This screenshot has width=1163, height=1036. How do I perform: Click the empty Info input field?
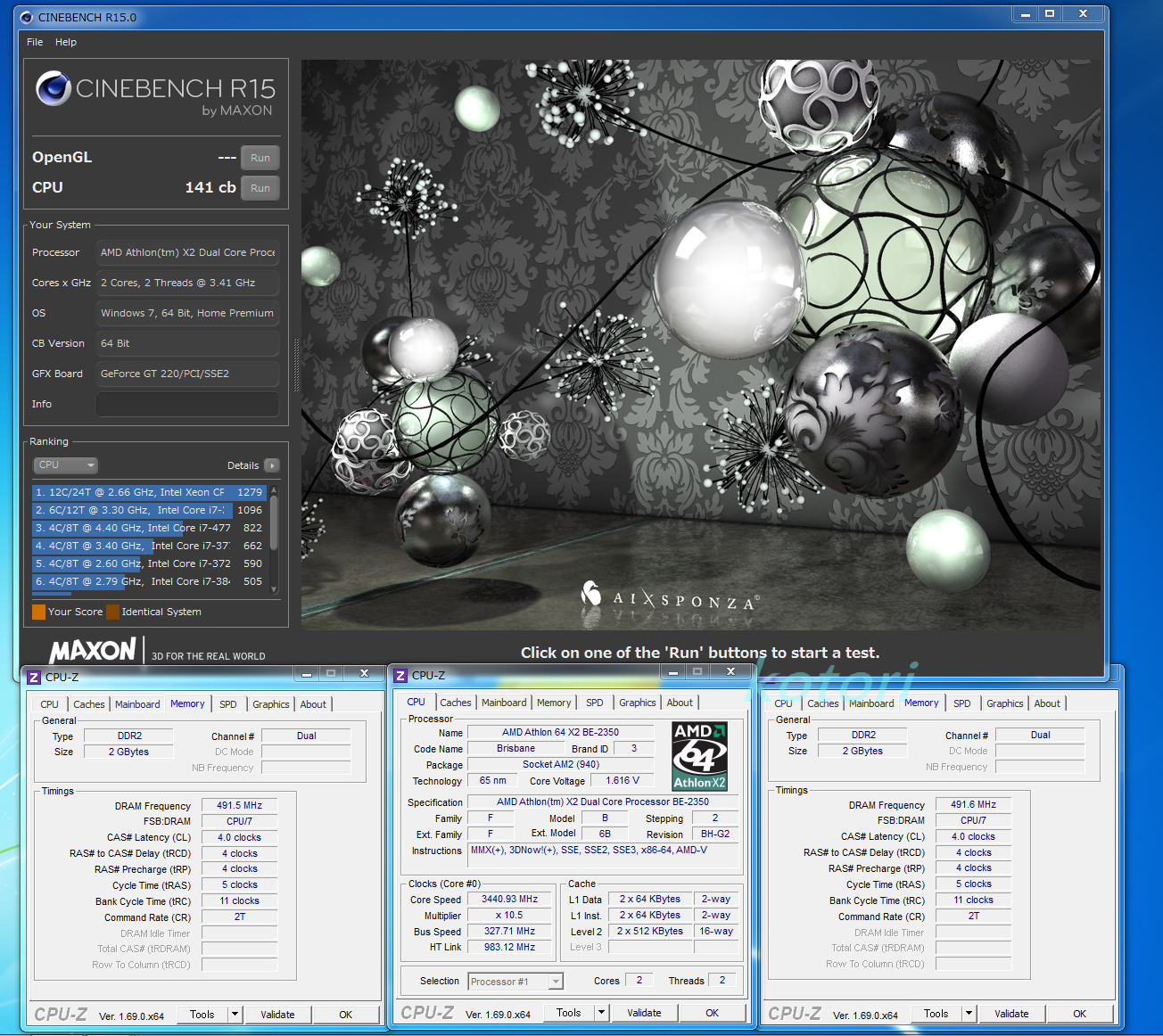pyautogui.click(x=187, y=404)
